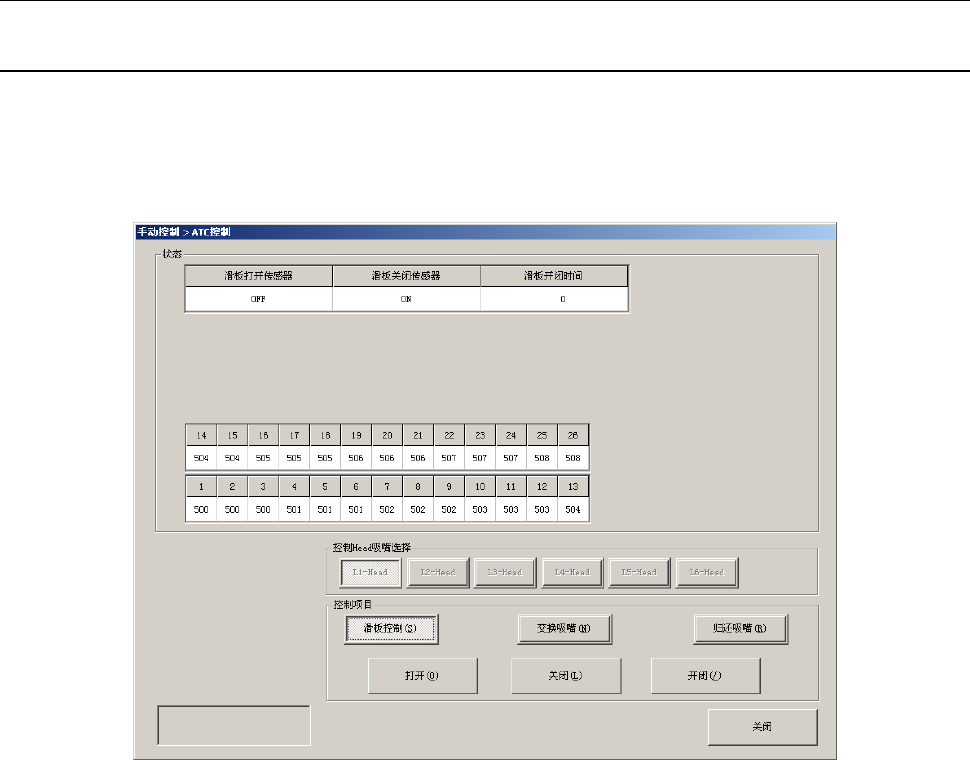970x760 pixels.
Task: Click nozzle value 500 under slot 1
Action: 201,510
